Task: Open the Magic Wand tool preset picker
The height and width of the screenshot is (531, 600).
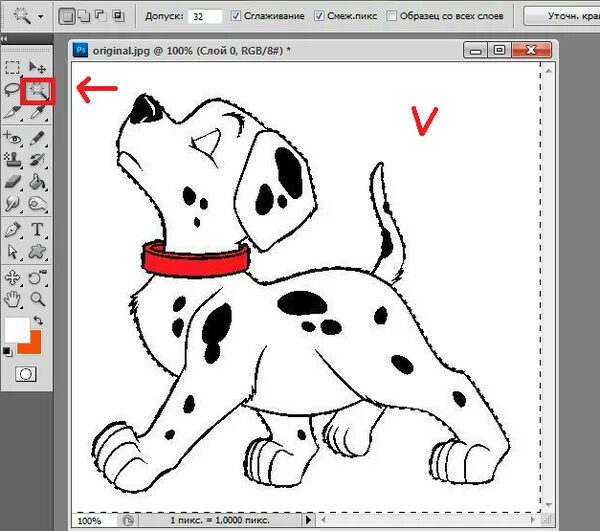Action: point(41,16)
